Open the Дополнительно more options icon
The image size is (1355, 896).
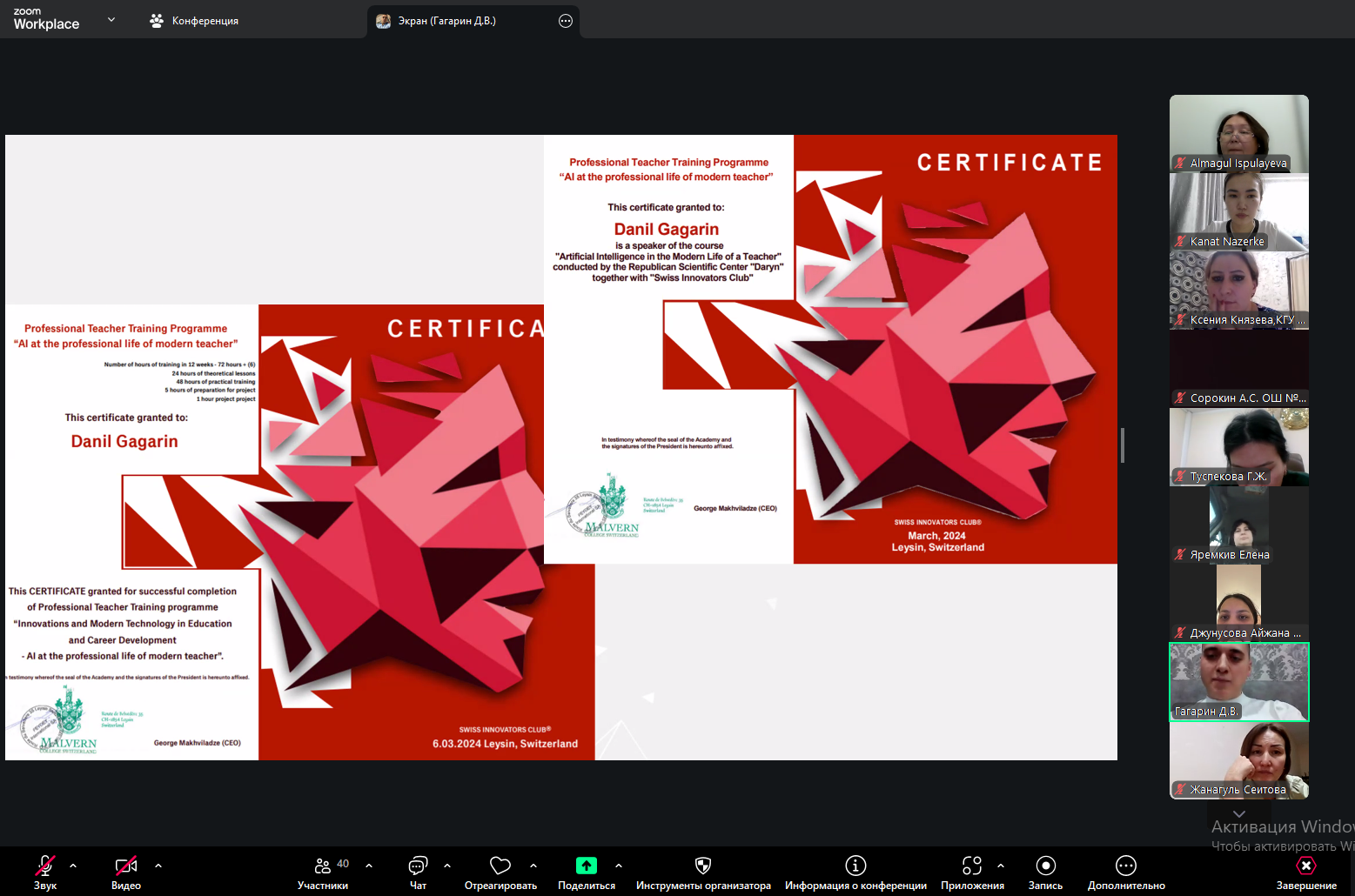pos(1126,866)
